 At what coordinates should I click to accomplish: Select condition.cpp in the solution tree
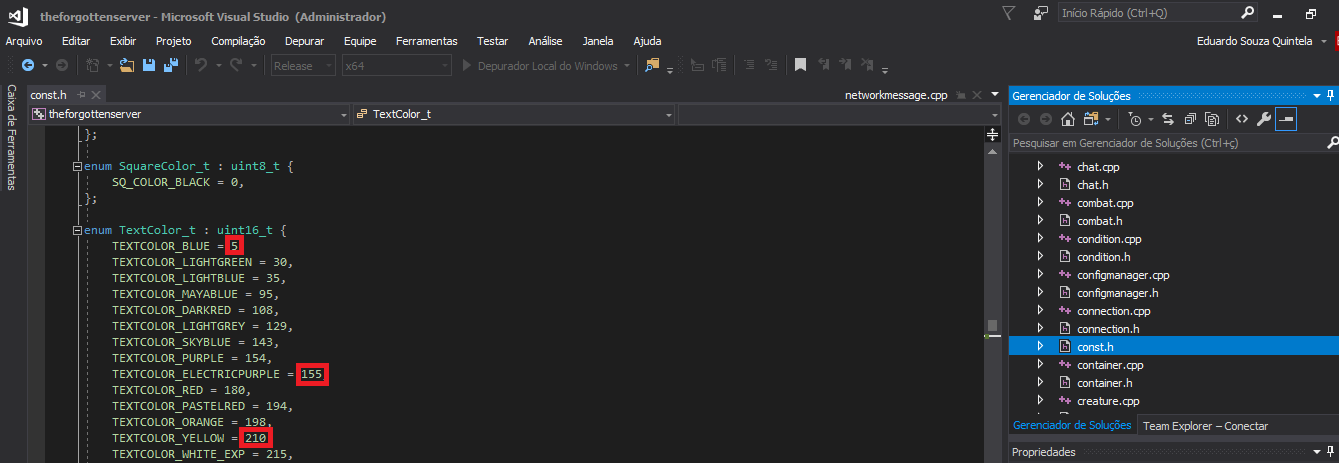pos(1109,239)
